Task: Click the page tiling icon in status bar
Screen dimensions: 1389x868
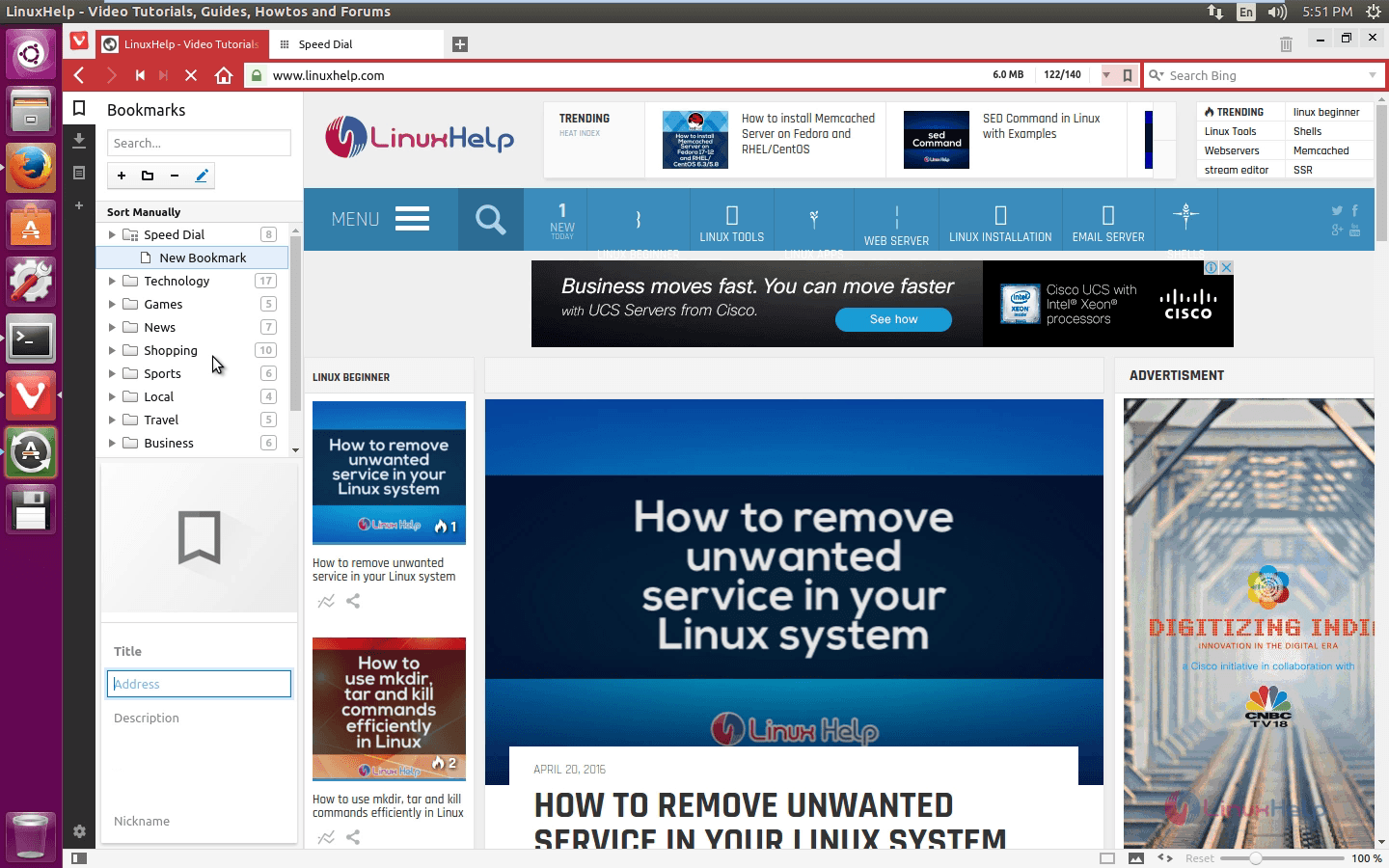Action: pyautogui.click(x=1107, y=858)
